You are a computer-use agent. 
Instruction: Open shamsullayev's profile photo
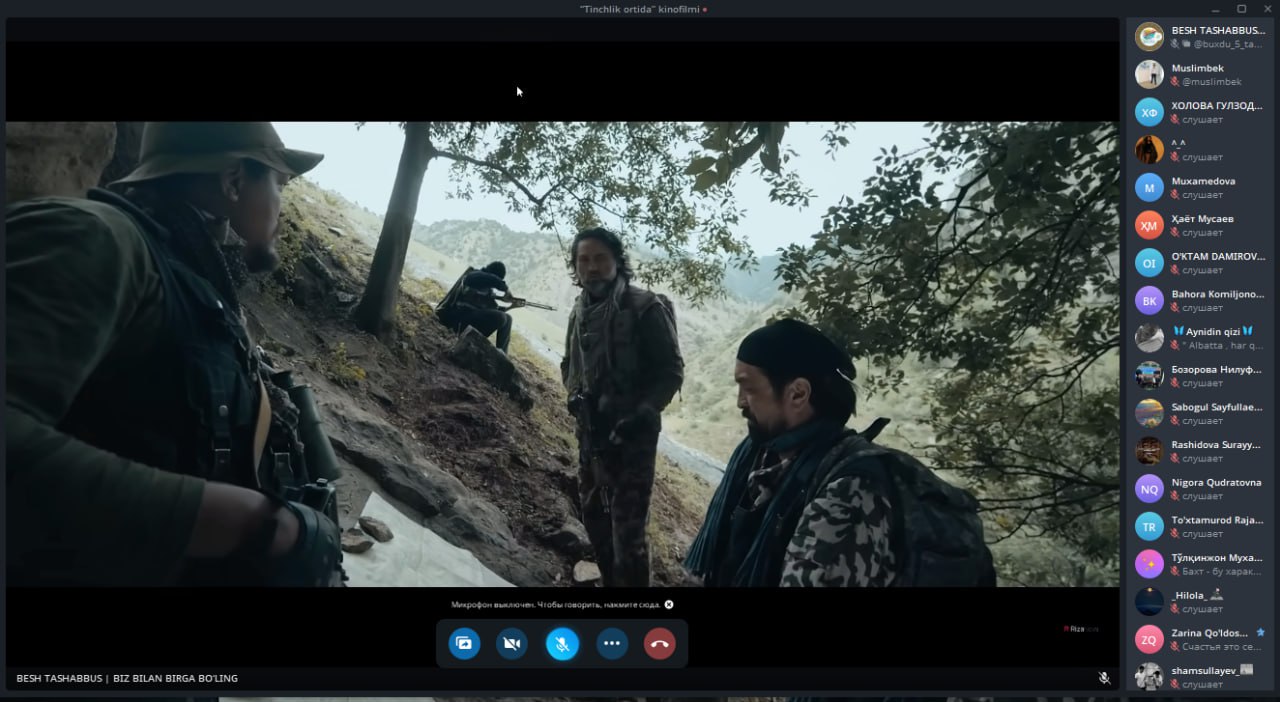tap(1149, 677)
